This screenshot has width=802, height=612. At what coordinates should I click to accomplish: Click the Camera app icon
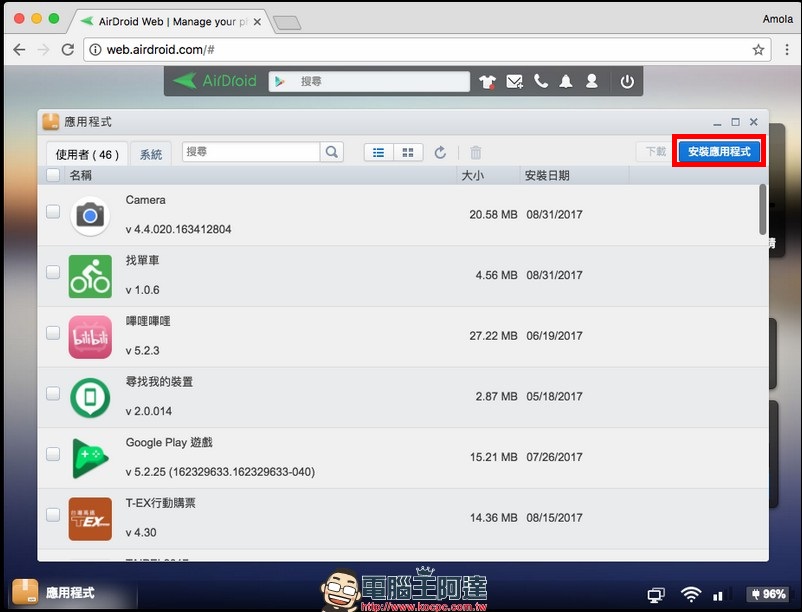90,215
